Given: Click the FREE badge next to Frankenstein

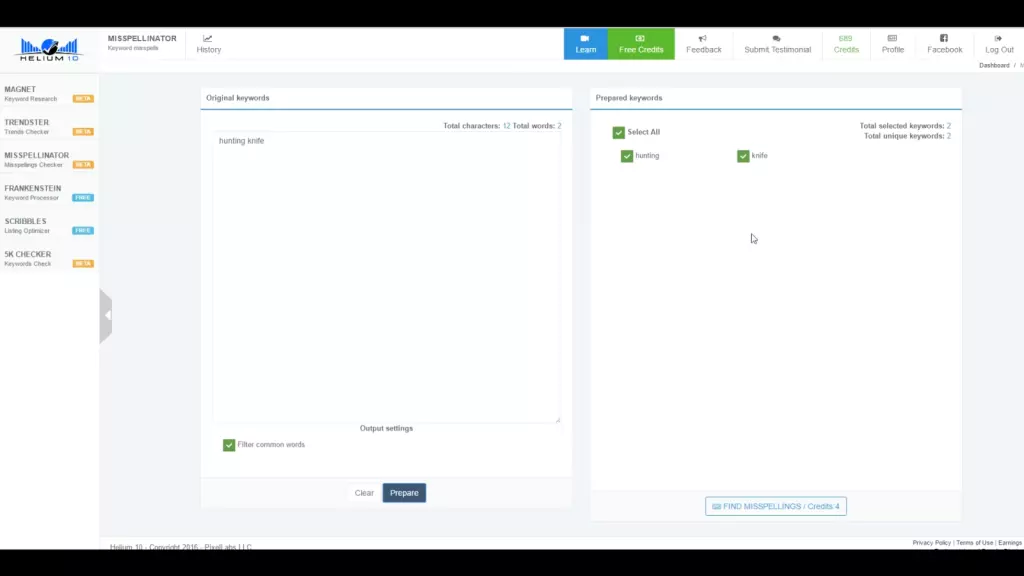Looking at the screenshot, I should (83, 198).
